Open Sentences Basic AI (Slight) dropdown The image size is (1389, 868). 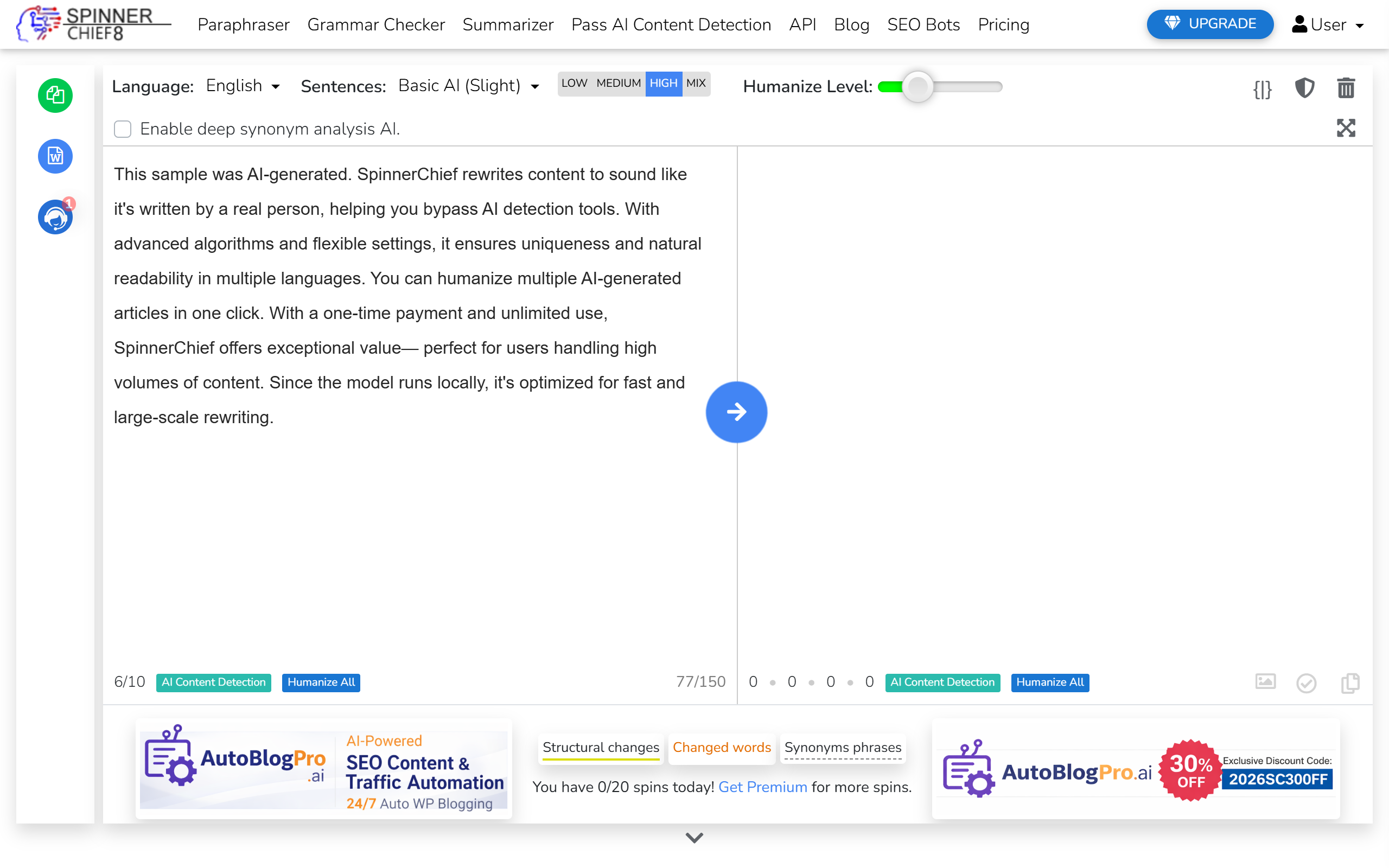[x=469, y=86]
